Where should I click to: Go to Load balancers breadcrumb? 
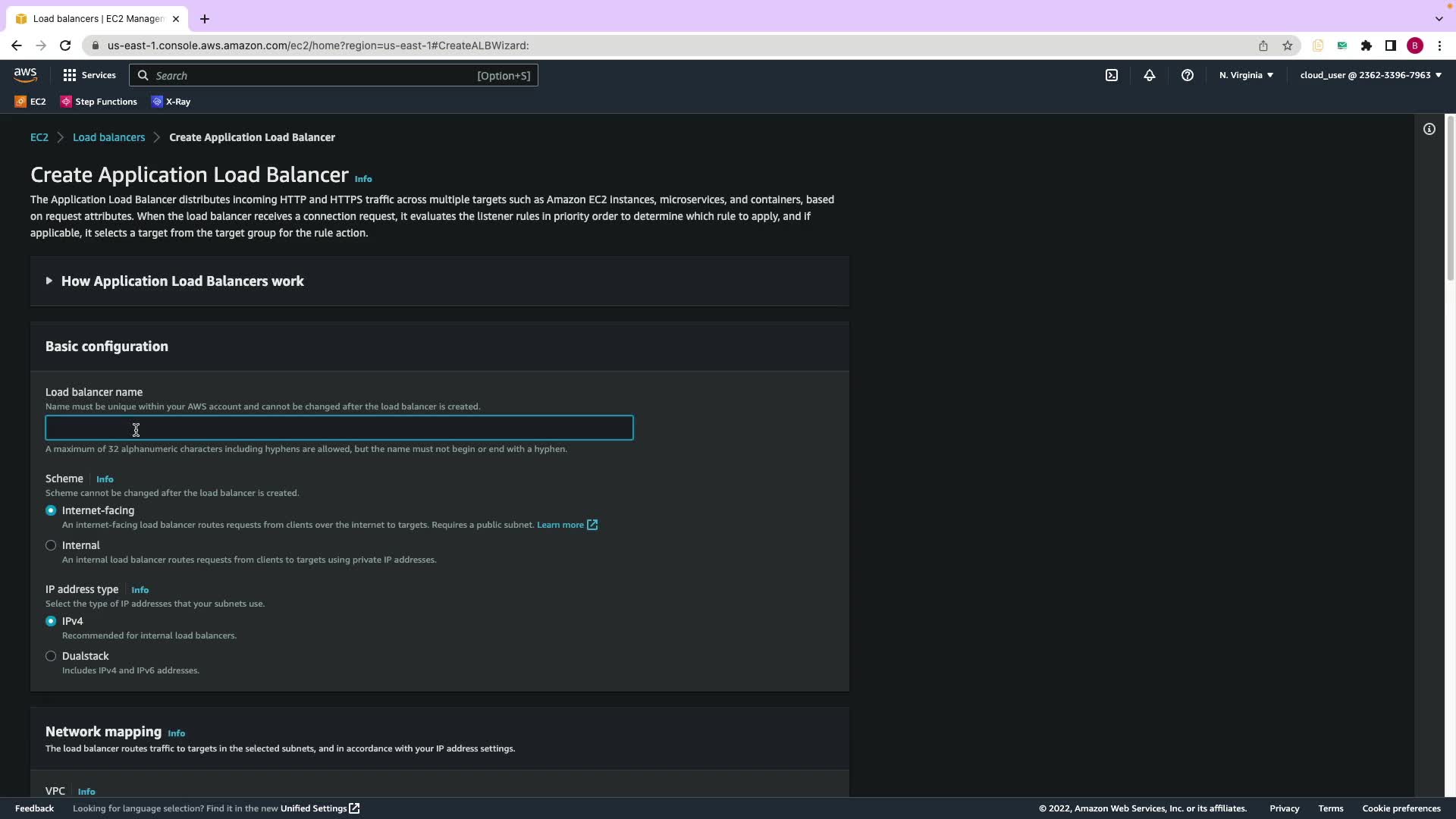(x=108, y=137)
